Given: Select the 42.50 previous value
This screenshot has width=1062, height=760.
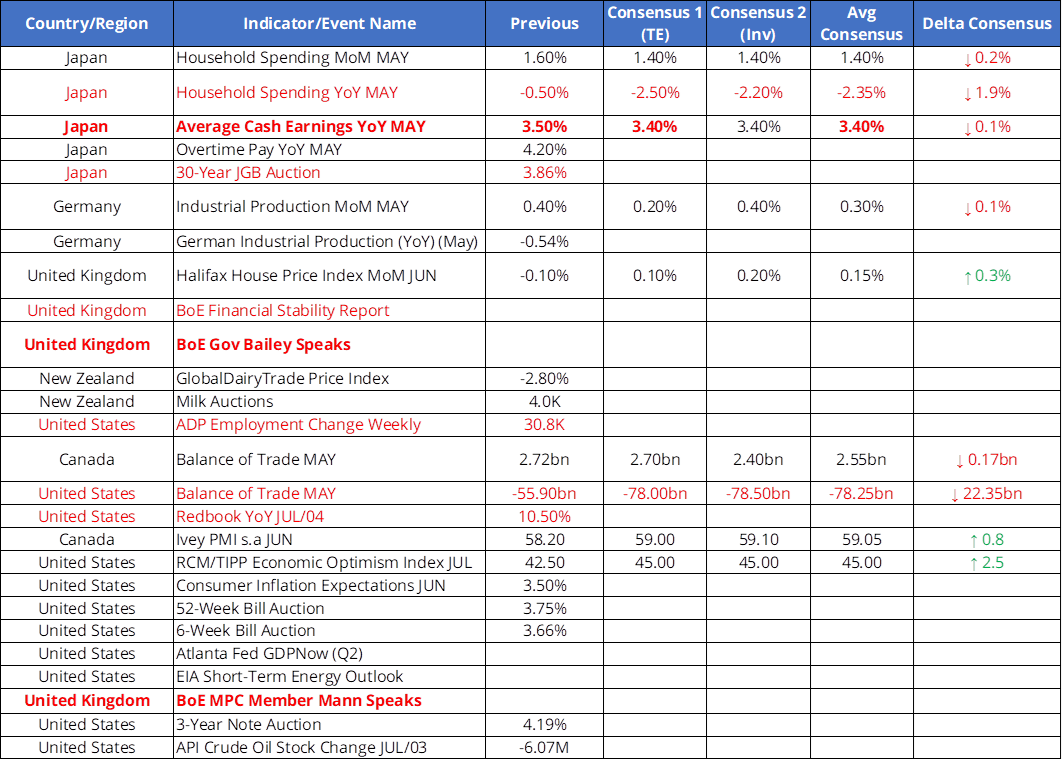Looking at the screenshot, I should tap(545, 563).
